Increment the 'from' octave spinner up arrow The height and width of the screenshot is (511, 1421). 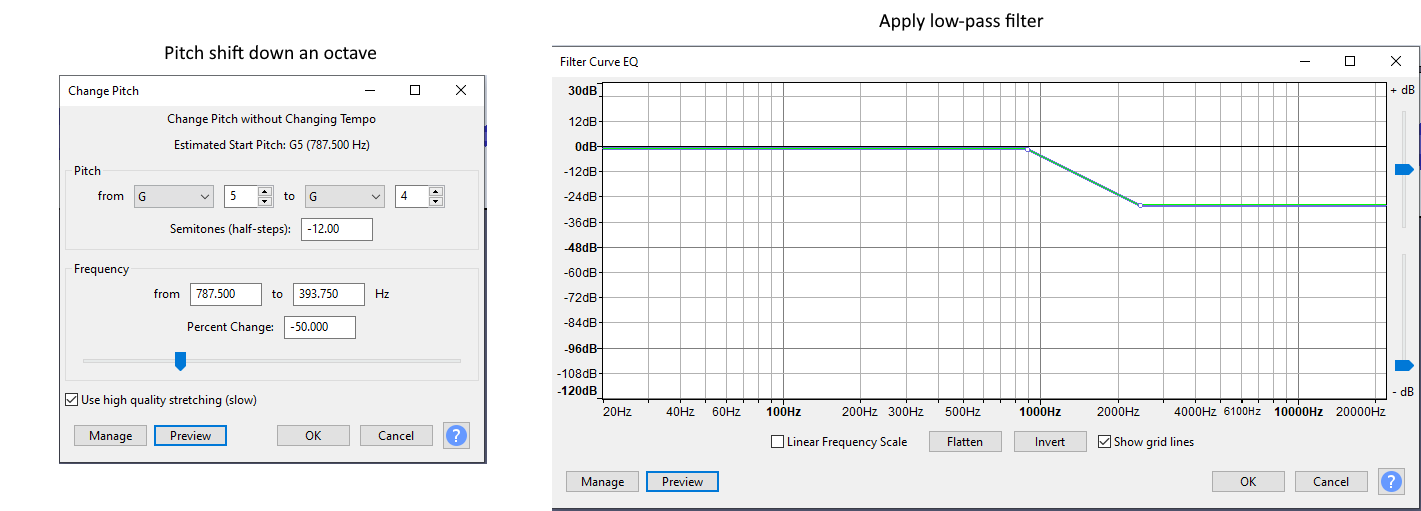pos(265,192)
